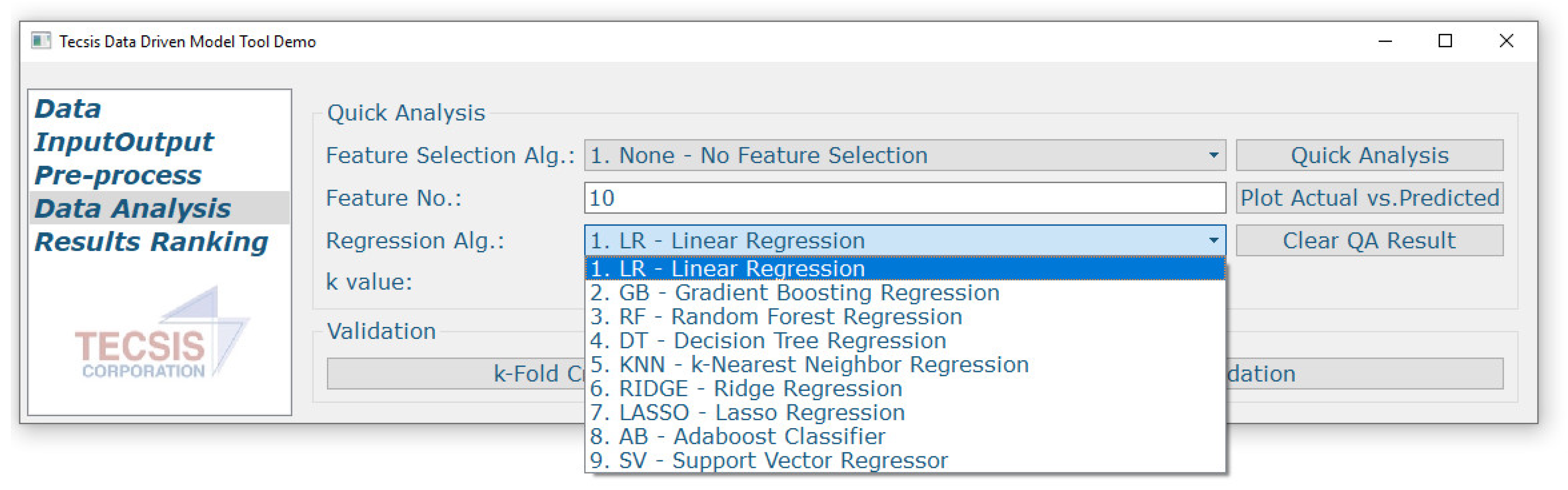Switch to InputOutput section
The image size is (1568, 490).
pyautogui.click(x=124, y=142)
